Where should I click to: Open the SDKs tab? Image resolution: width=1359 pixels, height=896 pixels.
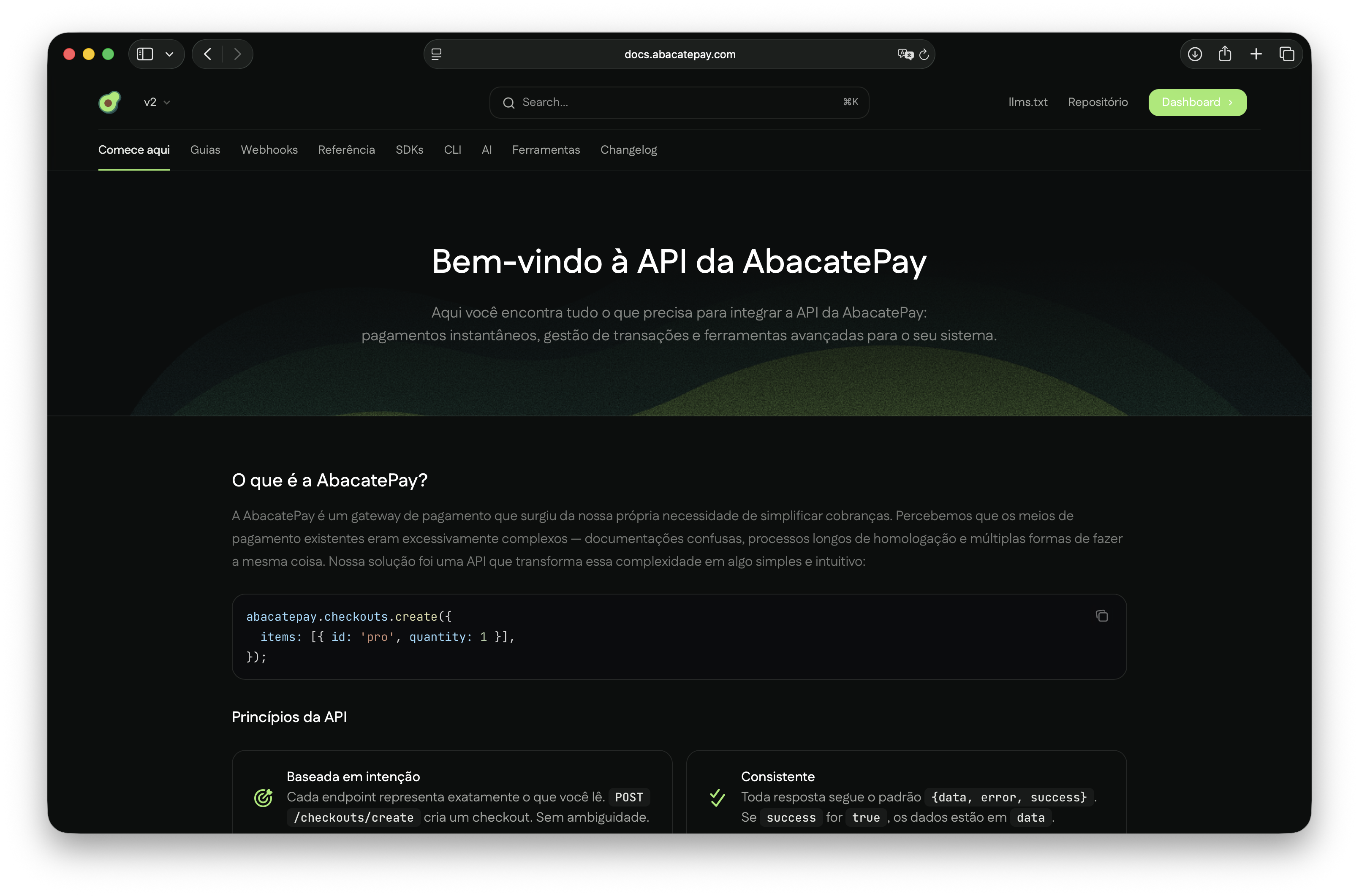(x=409, y=150)
